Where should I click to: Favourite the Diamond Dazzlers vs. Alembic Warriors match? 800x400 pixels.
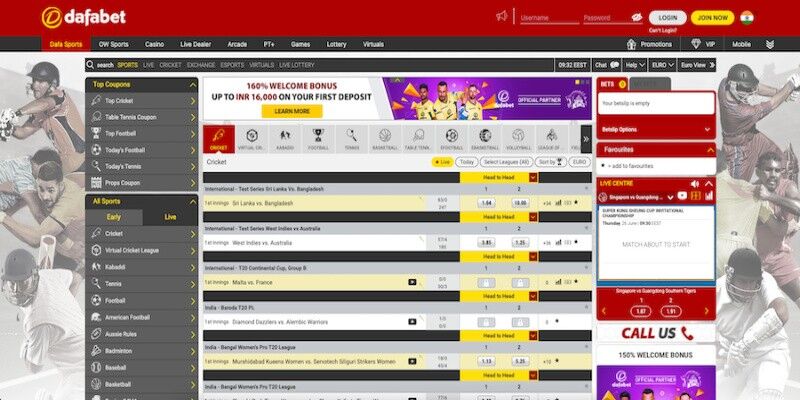557,321
